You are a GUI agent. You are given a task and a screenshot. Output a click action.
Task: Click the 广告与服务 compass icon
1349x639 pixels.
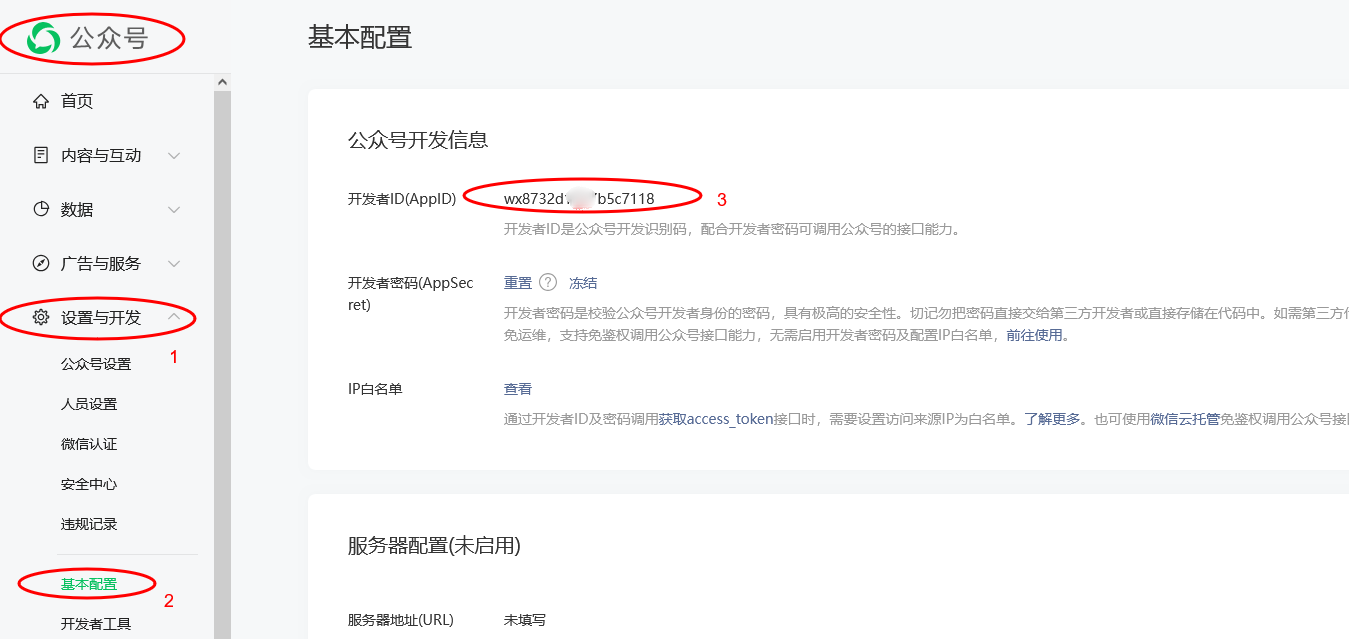pos(41,264)
